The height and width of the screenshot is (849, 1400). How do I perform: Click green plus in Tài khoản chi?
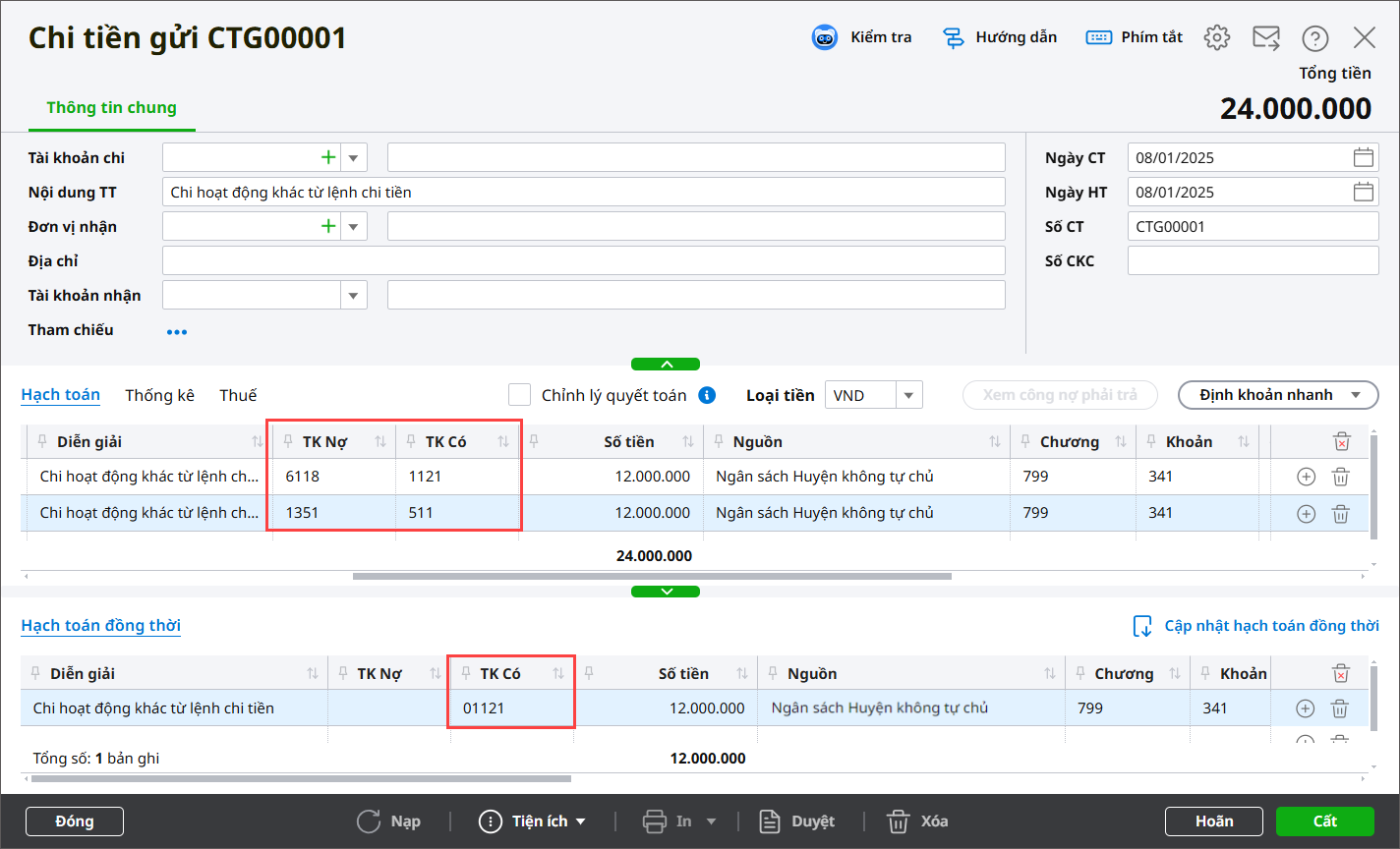(x=328, y=157)
